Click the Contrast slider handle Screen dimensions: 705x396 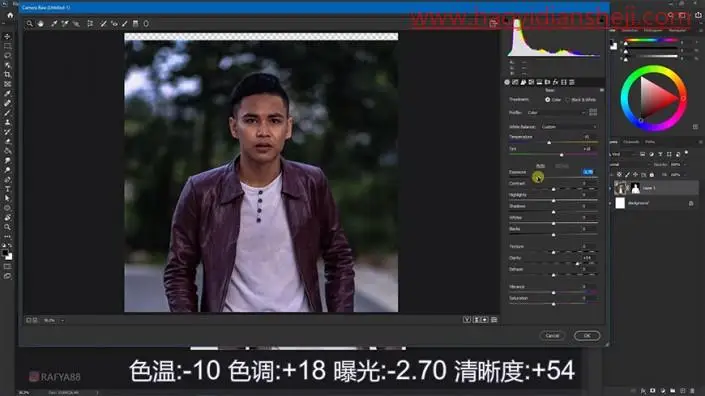tap(553, 190)
